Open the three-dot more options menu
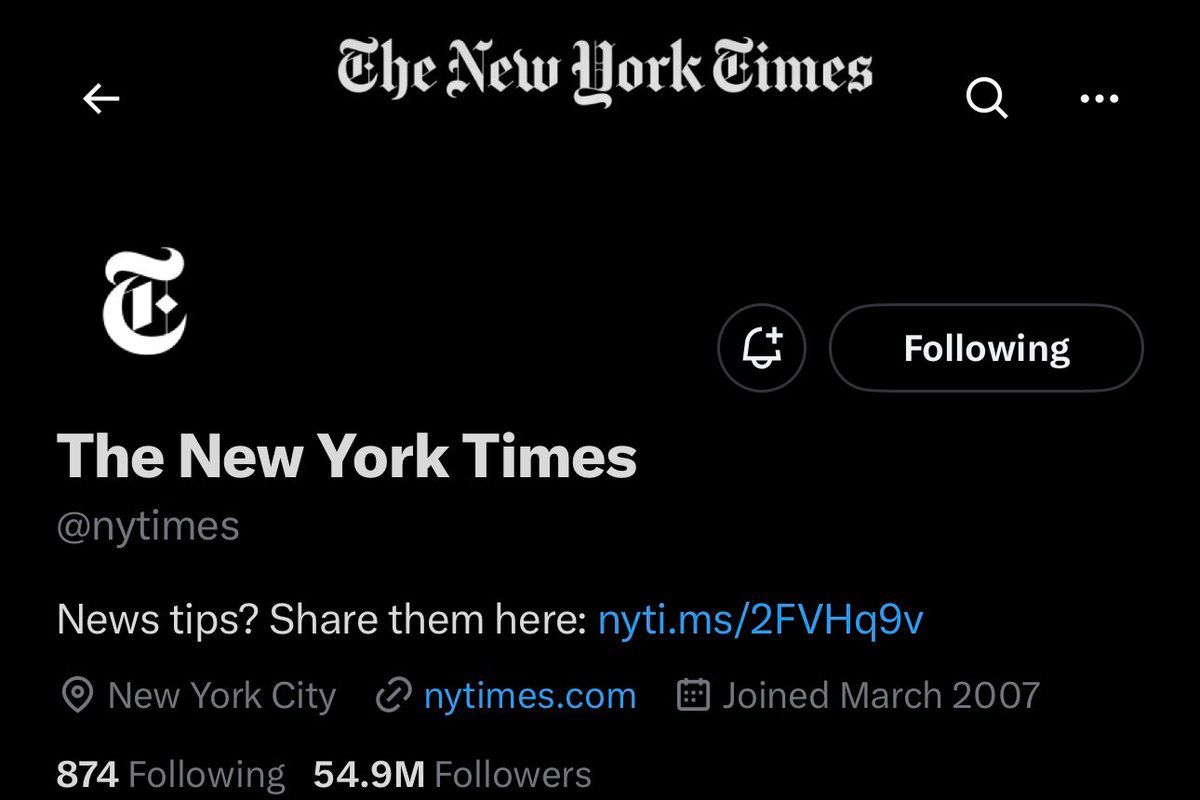 tap(1100, 98)
